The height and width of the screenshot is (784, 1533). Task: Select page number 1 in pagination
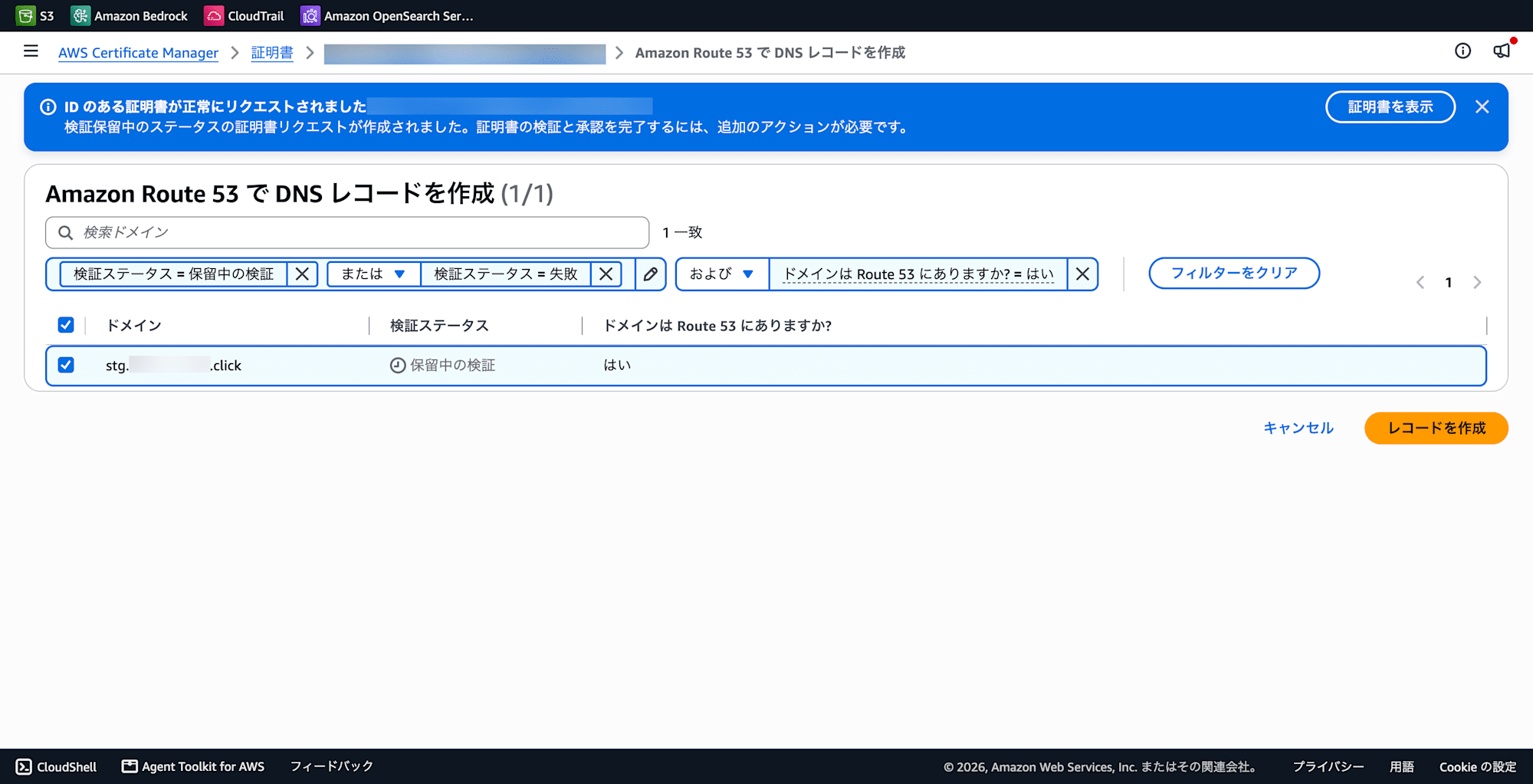(x=1449, y=282)
